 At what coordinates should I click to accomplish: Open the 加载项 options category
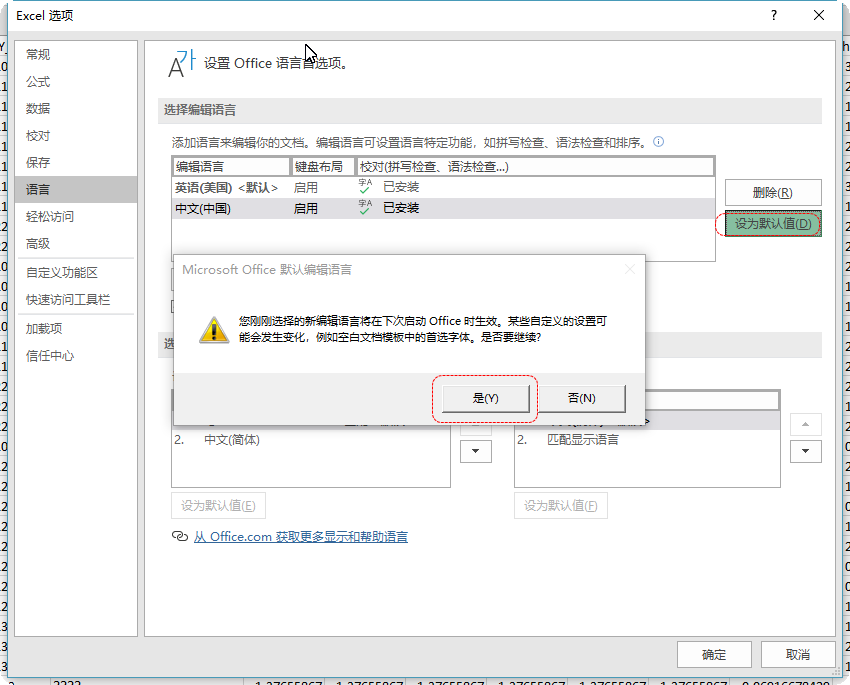[x=76, y=329]
